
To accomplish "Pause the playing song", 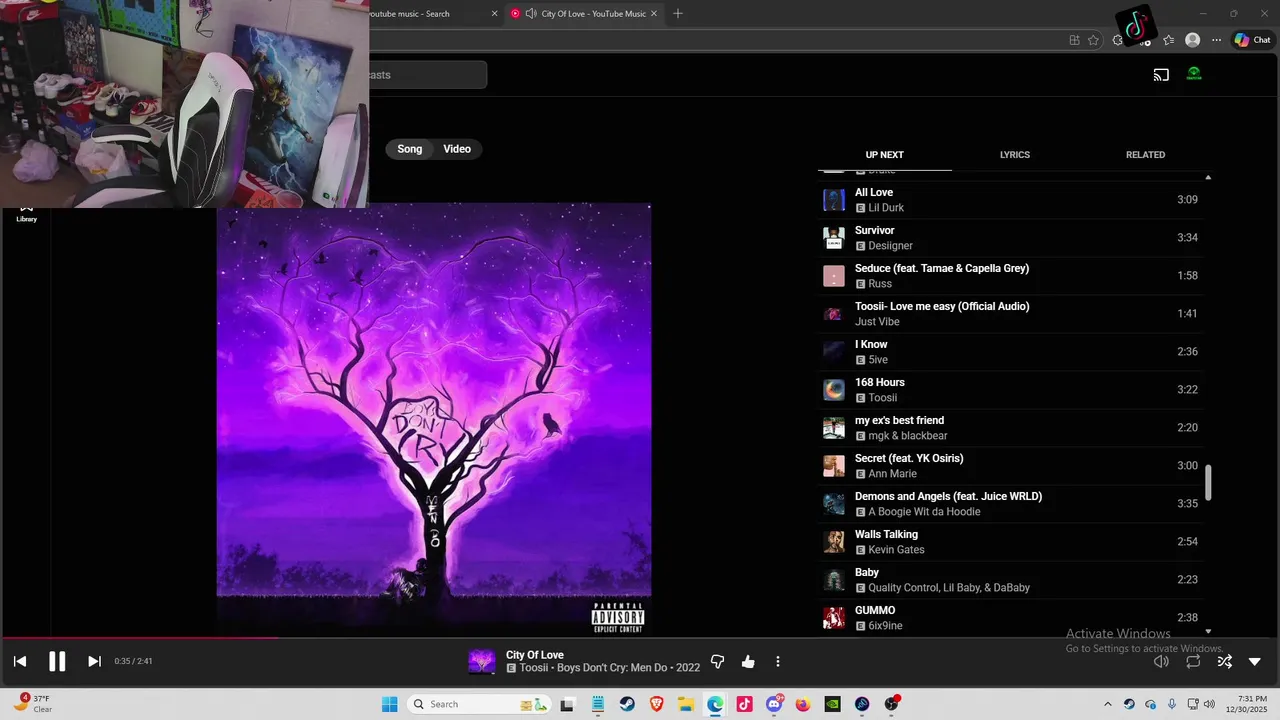I will (x=57, y=661).
